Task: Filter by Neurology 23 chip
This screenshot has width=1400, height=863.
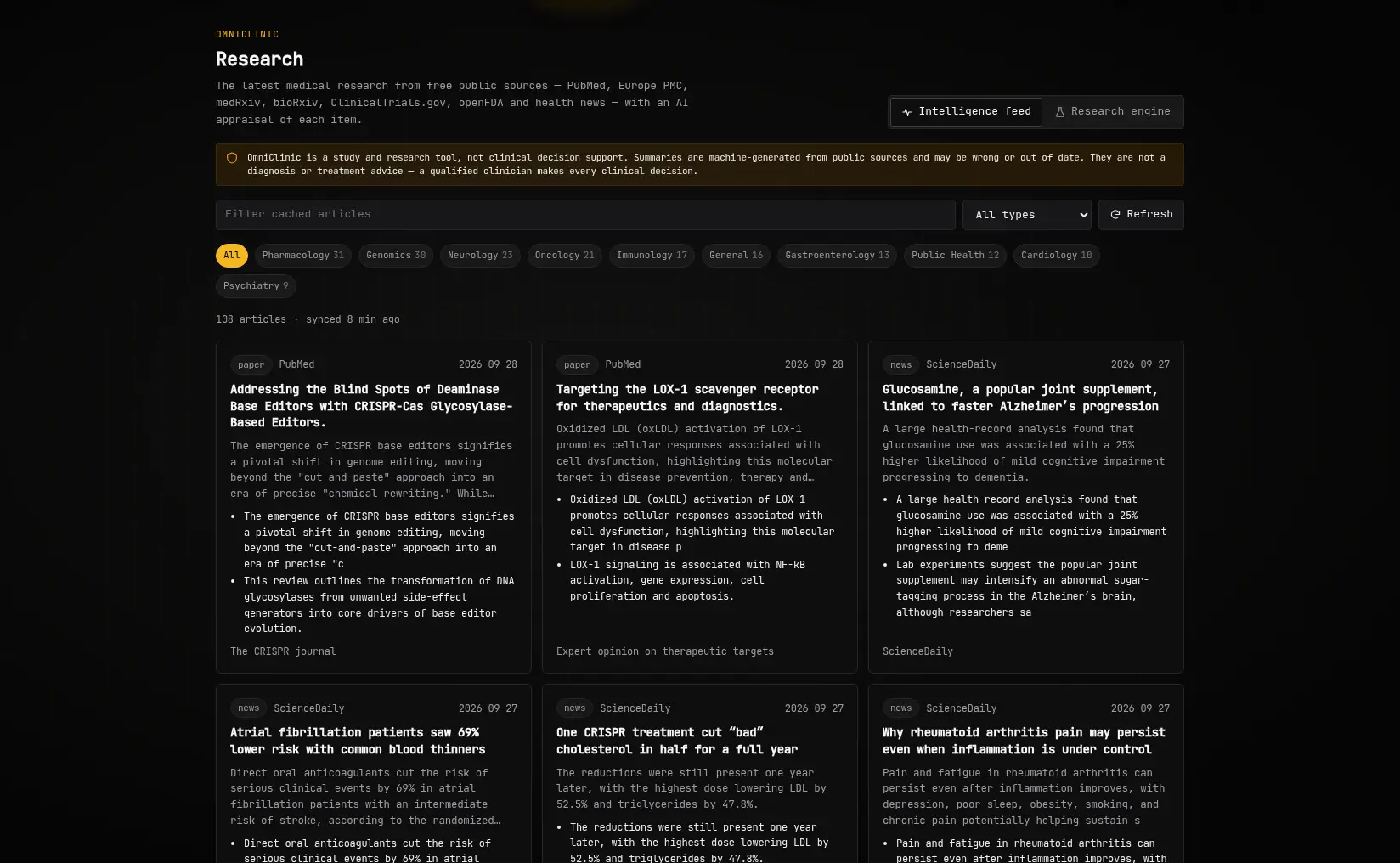Action: coord(480,256)
